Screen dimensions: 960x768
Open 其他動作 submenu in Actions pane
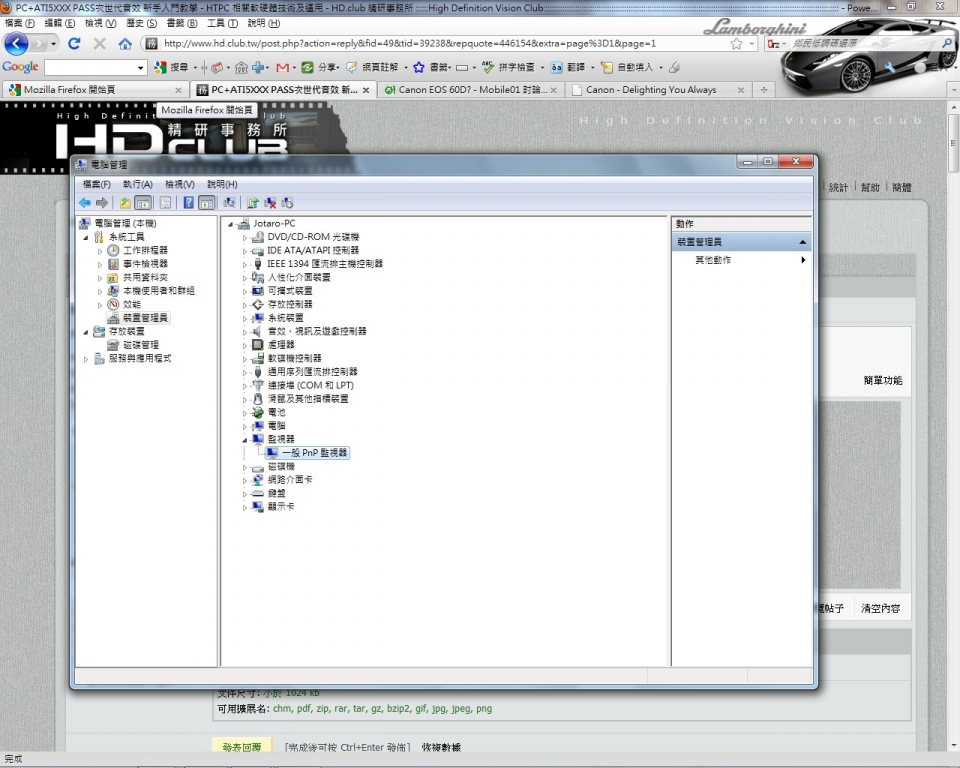click(741, 260)
